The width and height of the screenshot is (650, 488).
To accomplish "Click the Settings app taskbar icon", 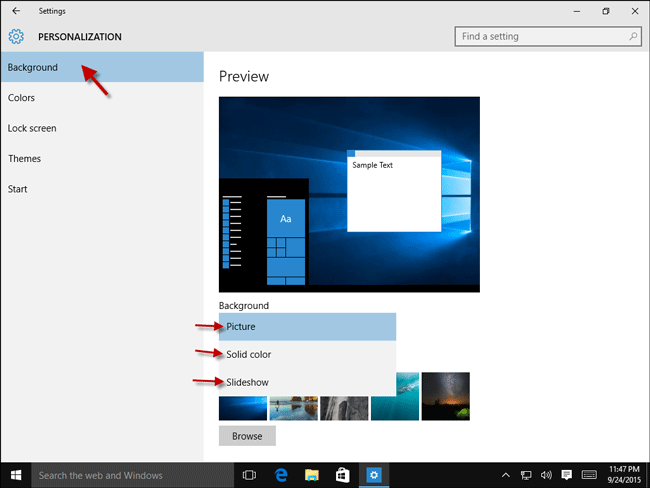I will coord(374,475).
